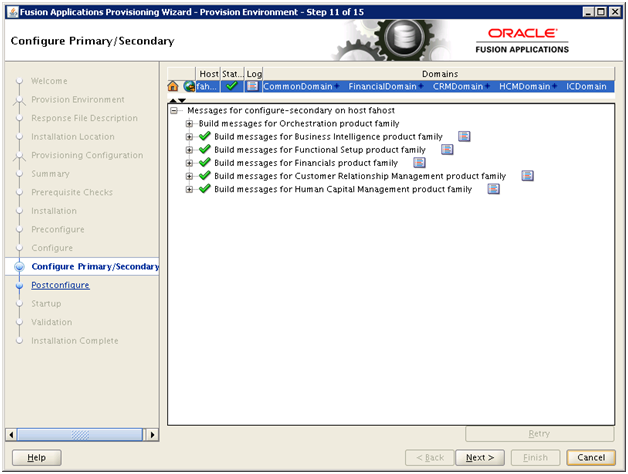628x474 pixels.
Task: Click the Cancel button
Action: [x=591, y=458]
